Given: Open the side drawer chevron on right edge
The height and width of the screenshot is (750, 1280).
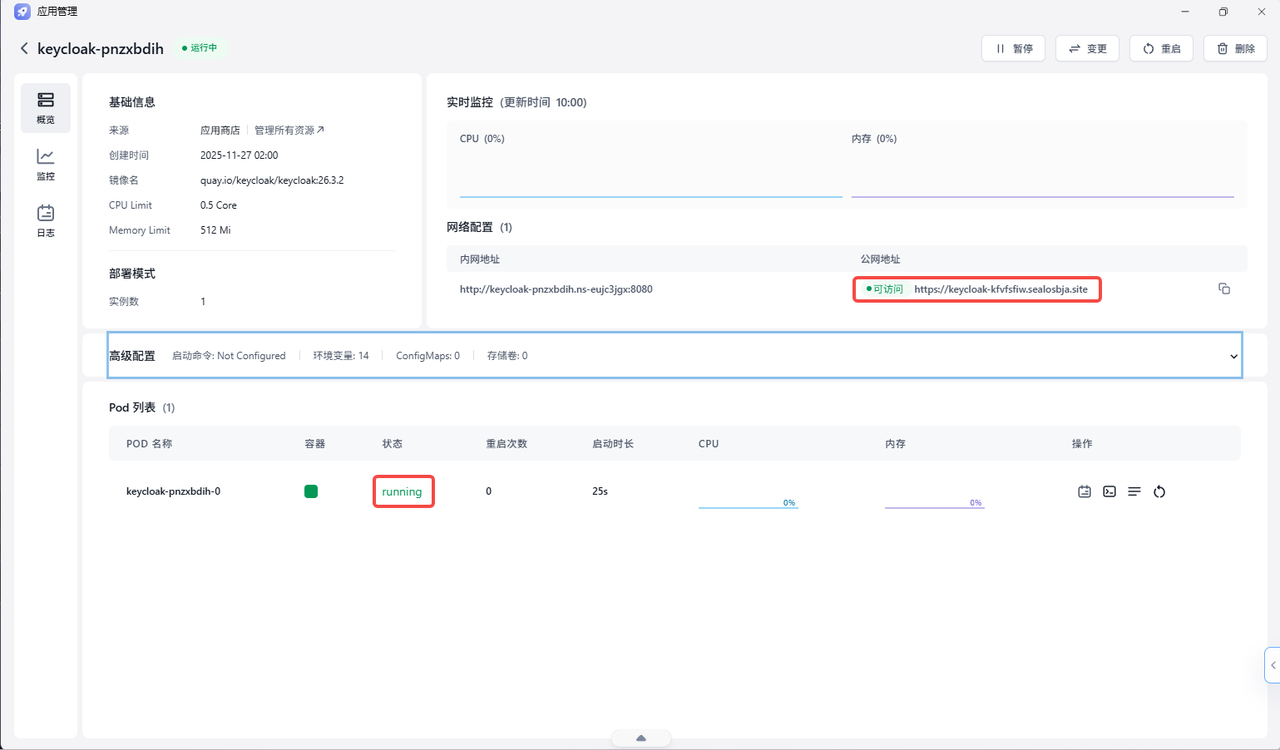Looking at the screenshot, I should pyautogui.click(x=1272, y=665).
